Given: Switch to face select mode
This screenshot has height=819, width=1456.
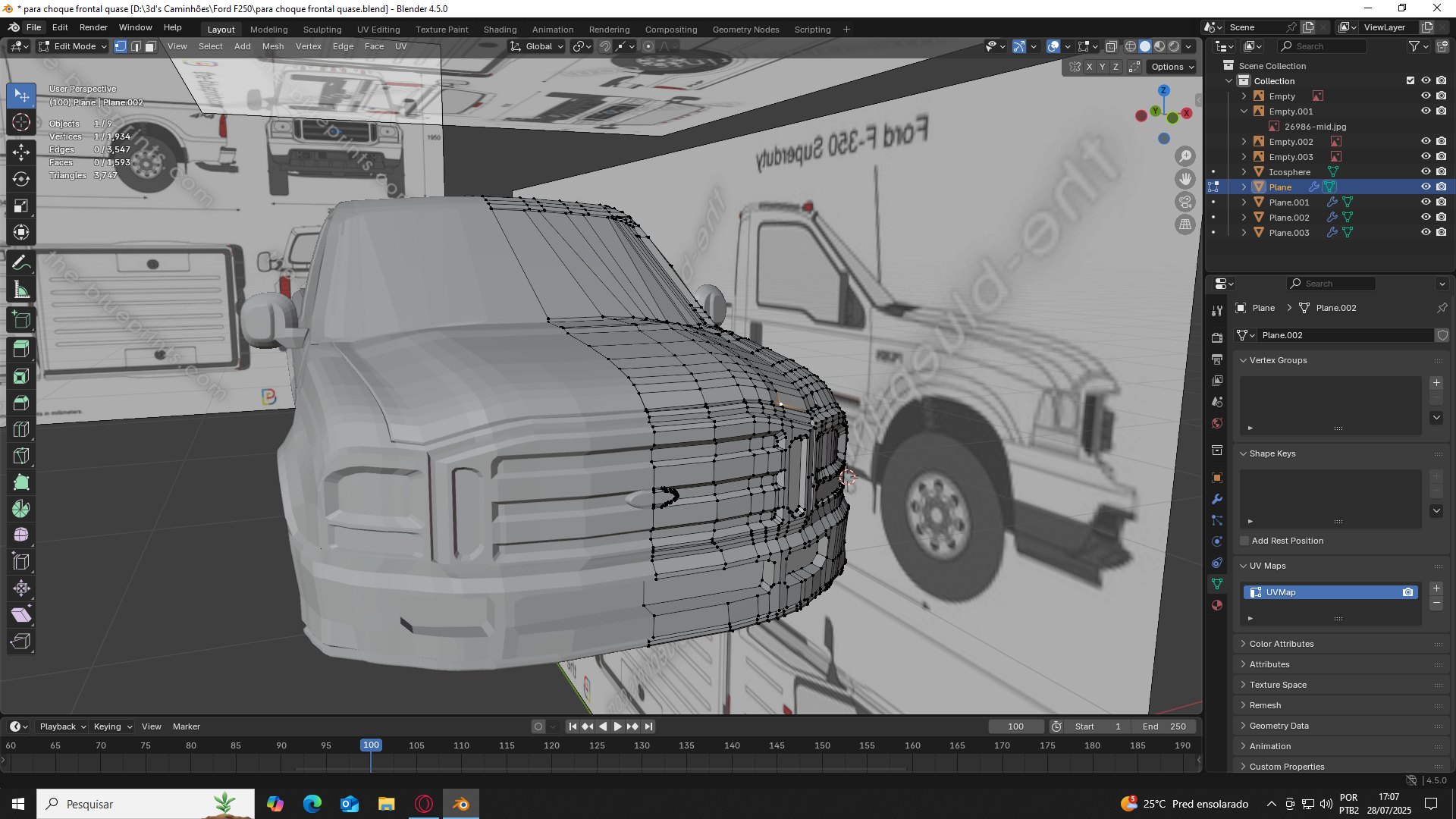Looking at the screenshot, I should coord(150,46).
